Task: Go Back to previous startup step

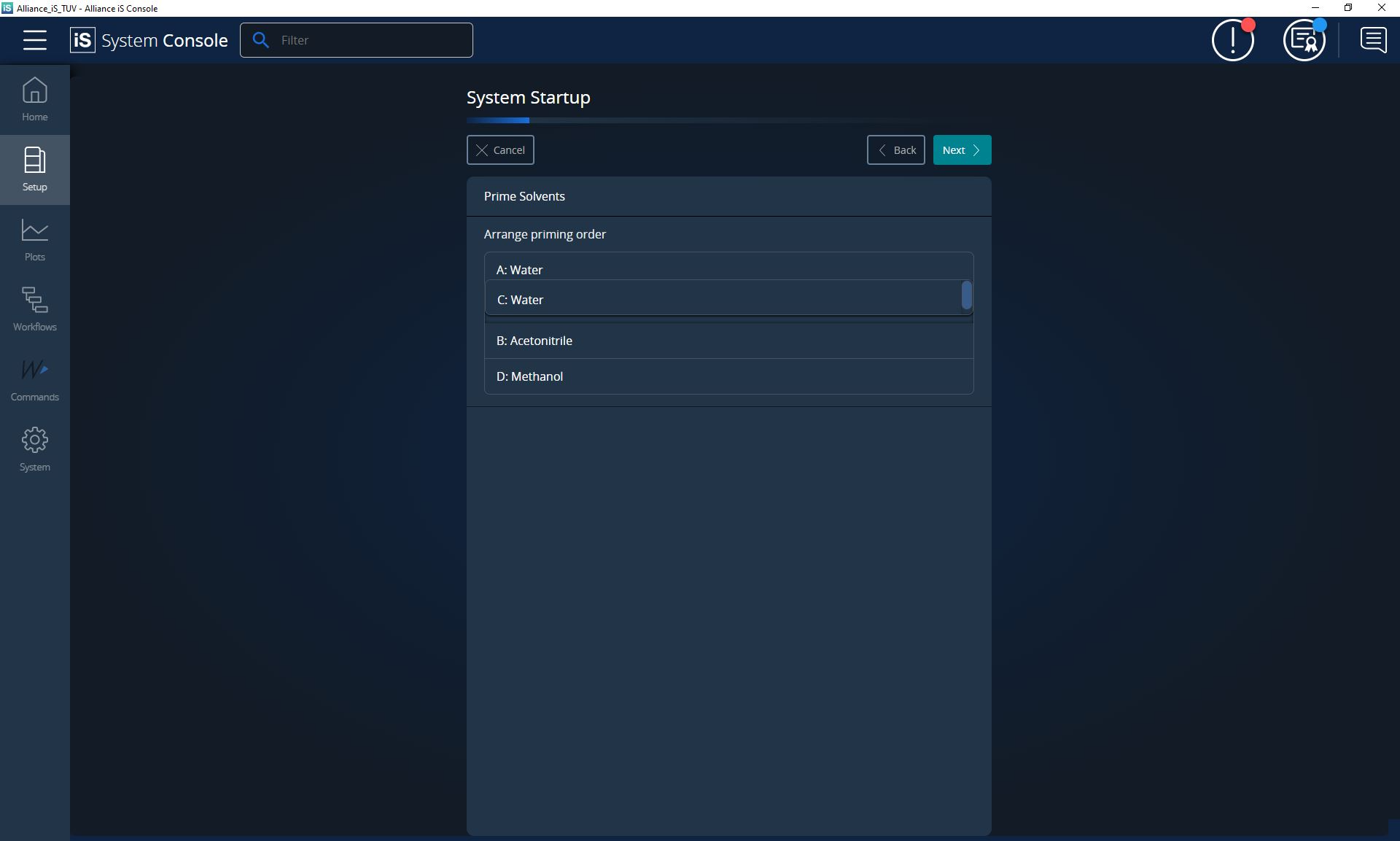Action: click(x=895, y=150)
